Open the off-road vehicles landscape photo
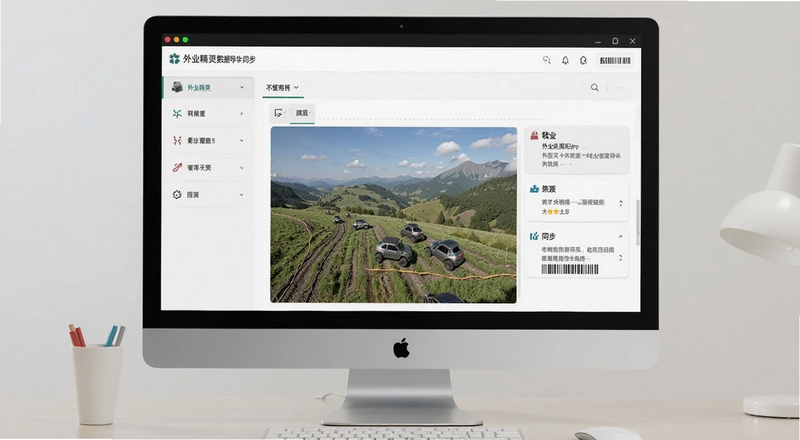This screenshot has width=800, height=440. pyautogui.click(x=393, y=215)
